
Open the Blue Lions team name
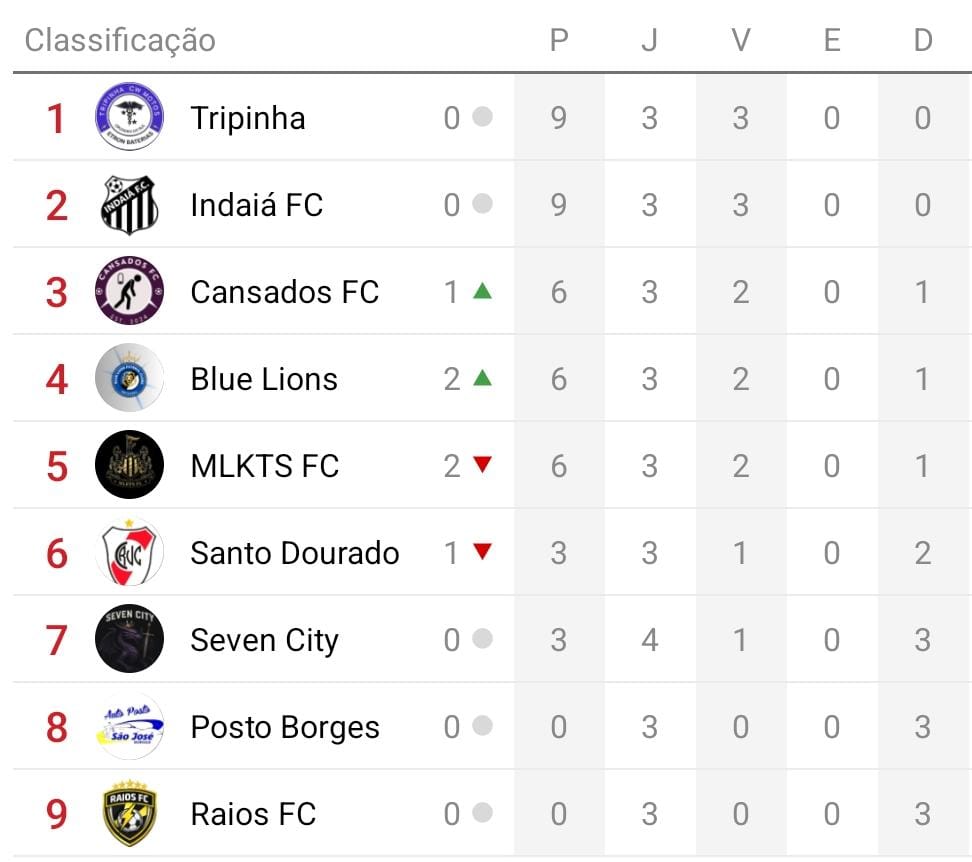pos(264,379)
